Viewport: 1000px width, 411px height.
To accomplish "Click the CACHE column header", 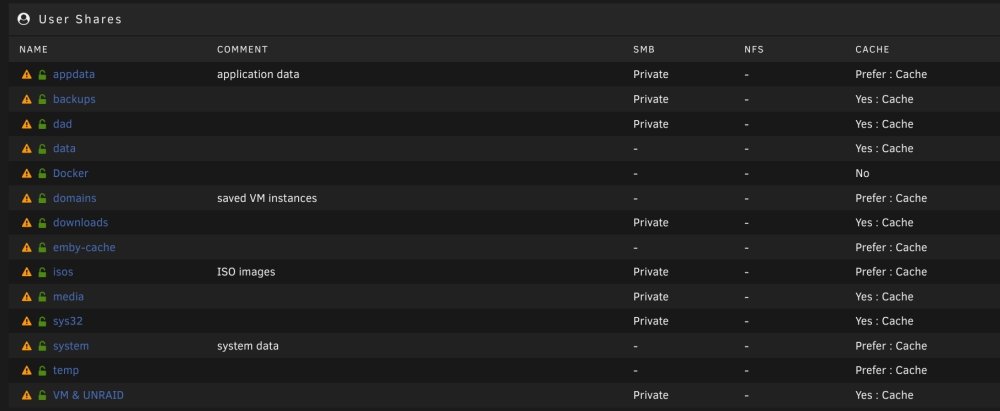I will [872, 50].
